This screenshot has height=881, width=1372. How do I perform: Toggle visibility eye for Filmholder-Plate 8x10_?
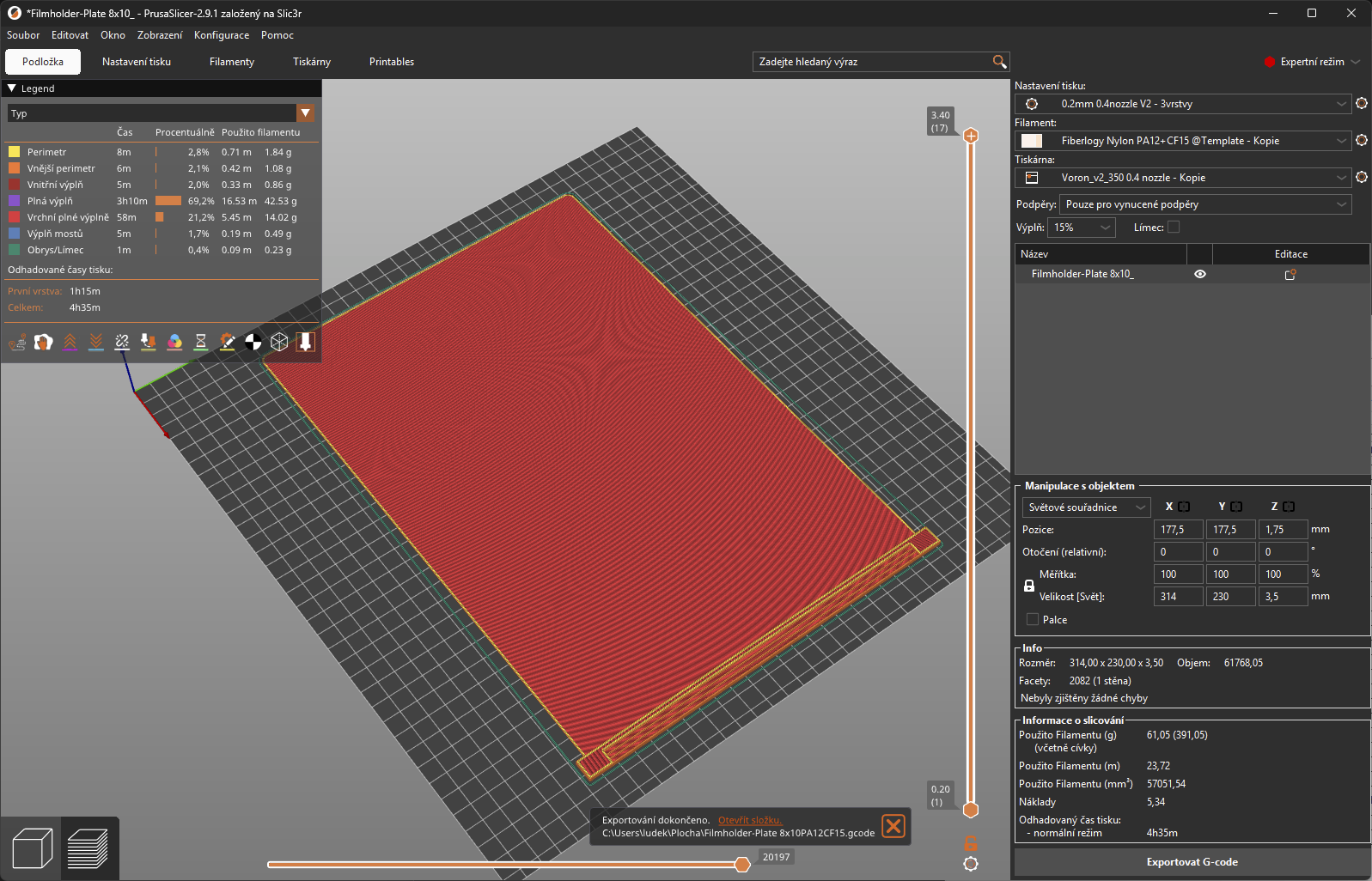1200,274
